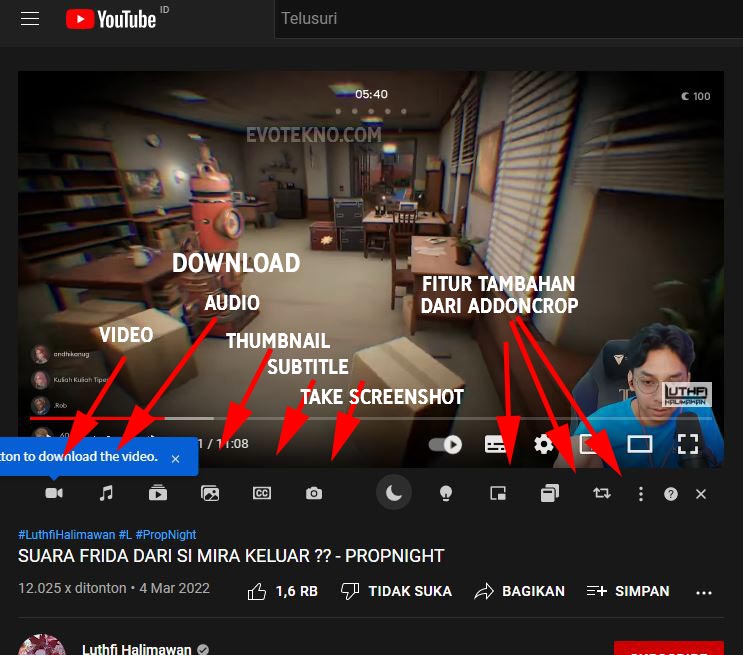
Task: Toggle dark mode moon button
Action: point(394,492)
